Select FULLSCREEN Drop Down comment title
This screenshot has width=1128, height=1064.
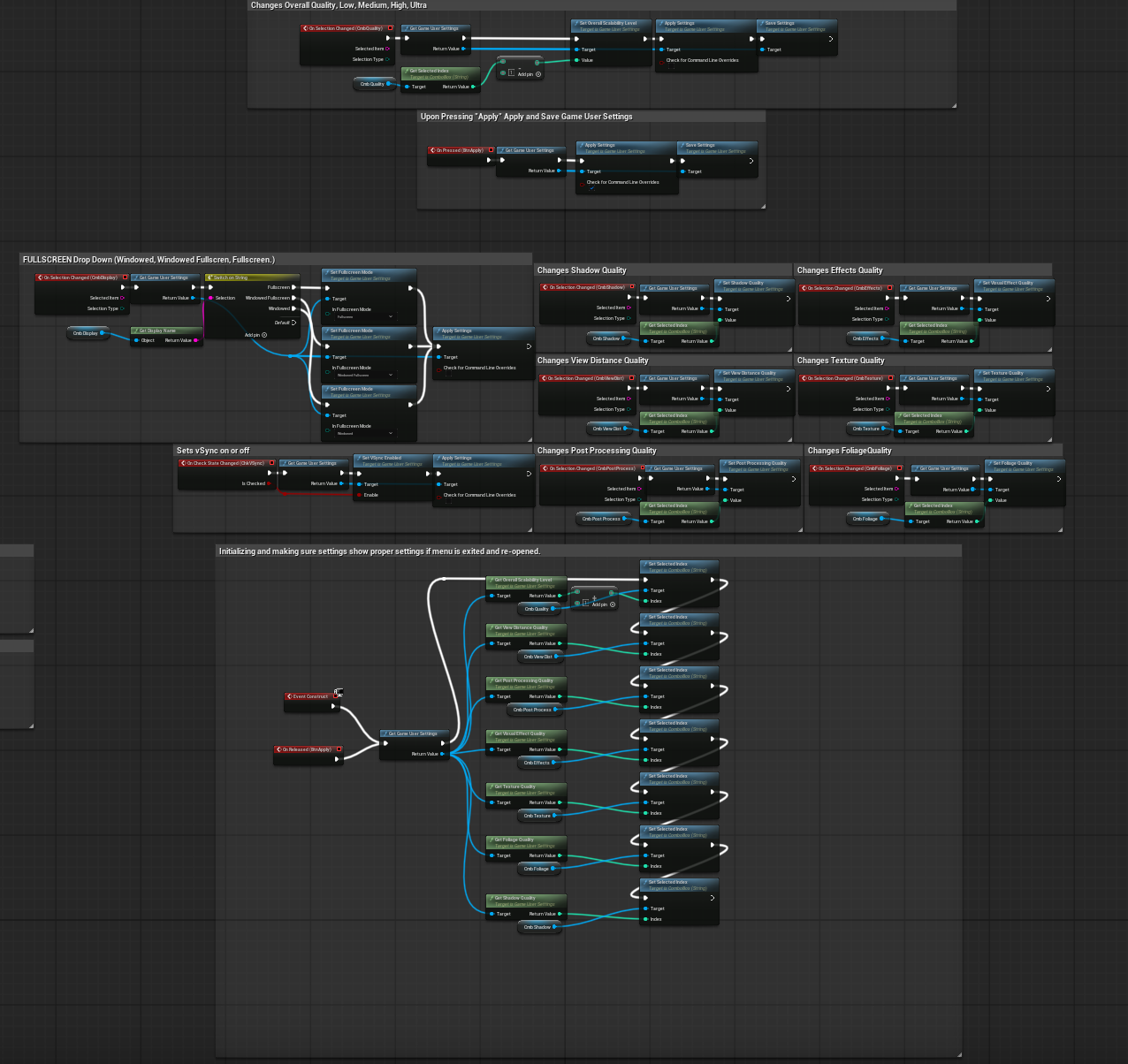pyautogui.click(x=149, y=260)
